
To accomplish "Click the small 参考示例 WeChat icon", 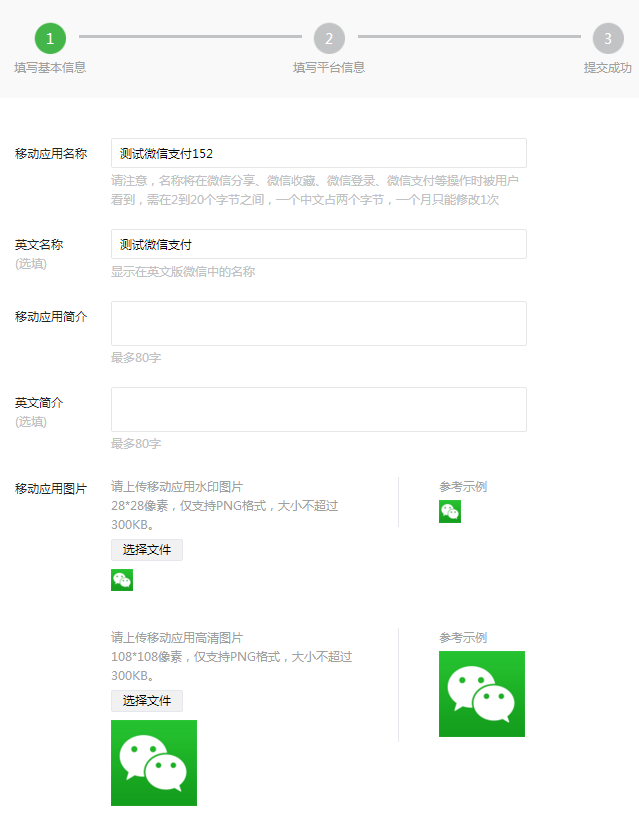I will pos(450,511).
